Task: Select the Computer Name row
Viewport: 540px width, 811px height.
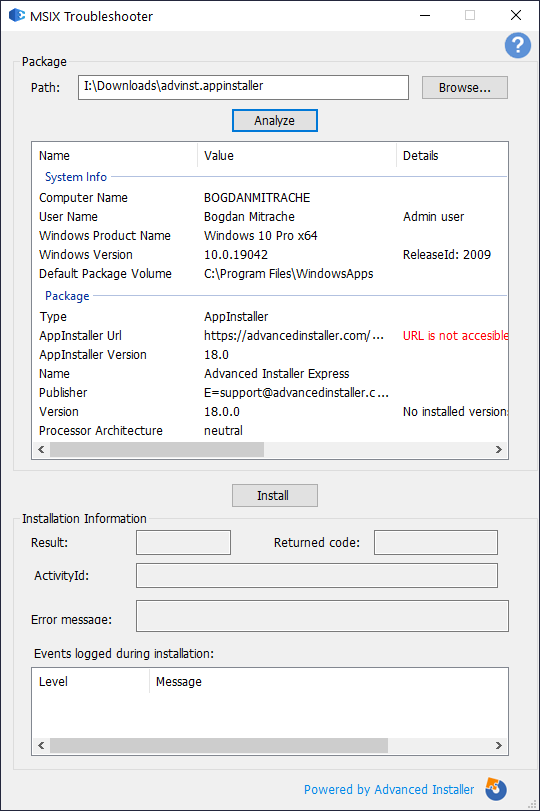Action: pyautogui.click(x=270, y=198)
